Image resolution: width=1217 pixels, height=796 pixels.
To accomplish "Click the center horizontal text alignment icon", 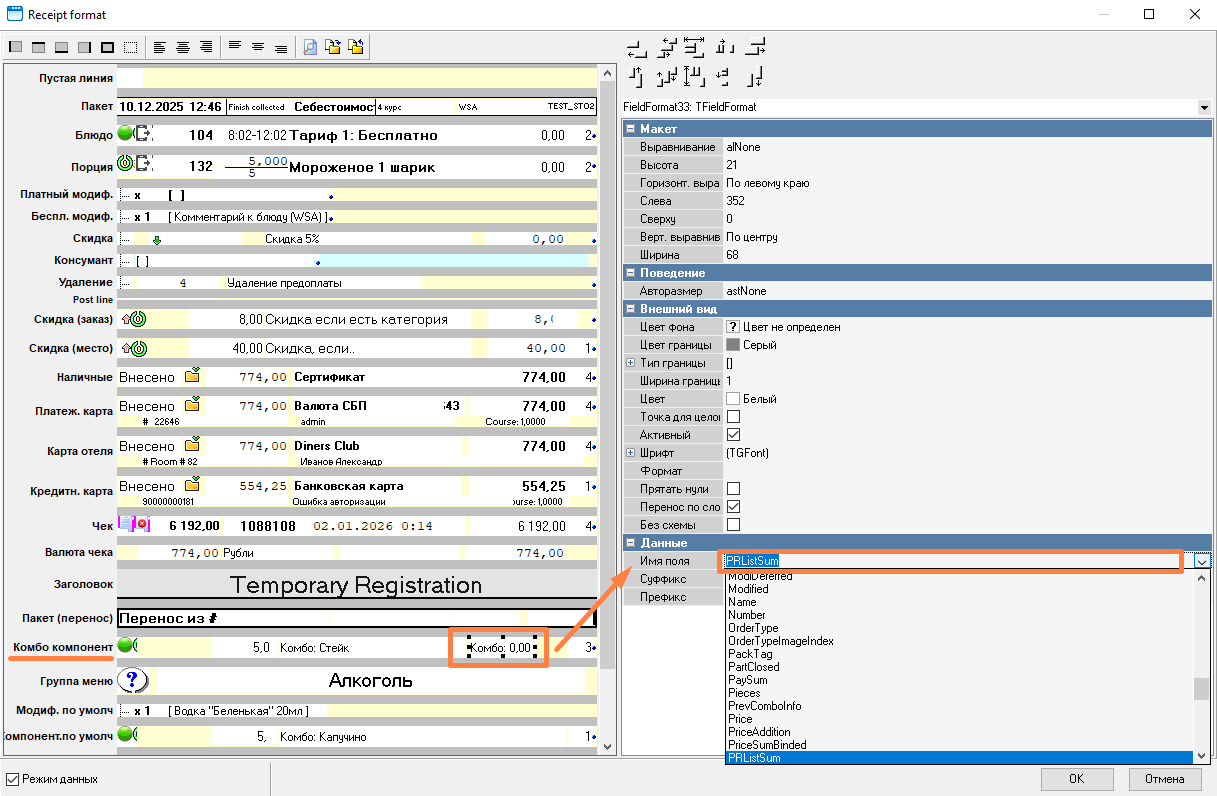I will pyautogui.click(x=182, y=47).
